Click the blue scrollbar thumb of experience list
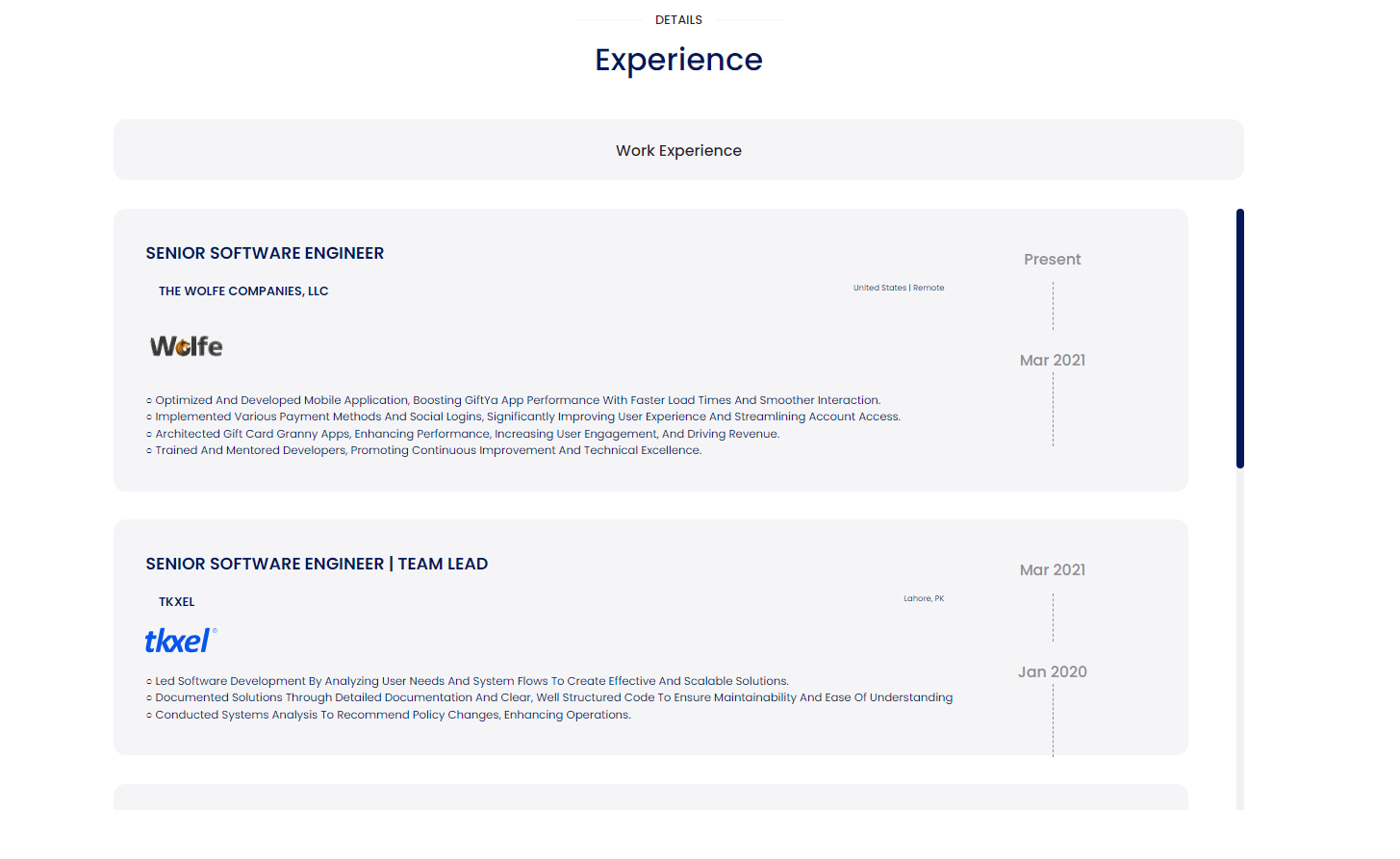 click(x=1240, y=339)
